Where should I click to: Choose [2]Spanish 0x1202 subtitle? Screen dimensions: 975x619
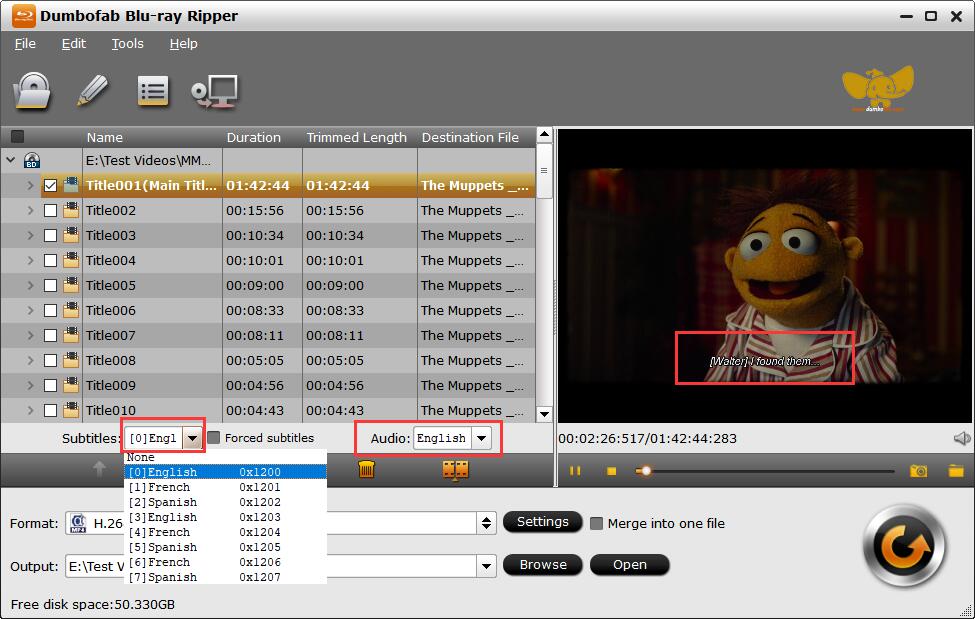tap(226, 502)
